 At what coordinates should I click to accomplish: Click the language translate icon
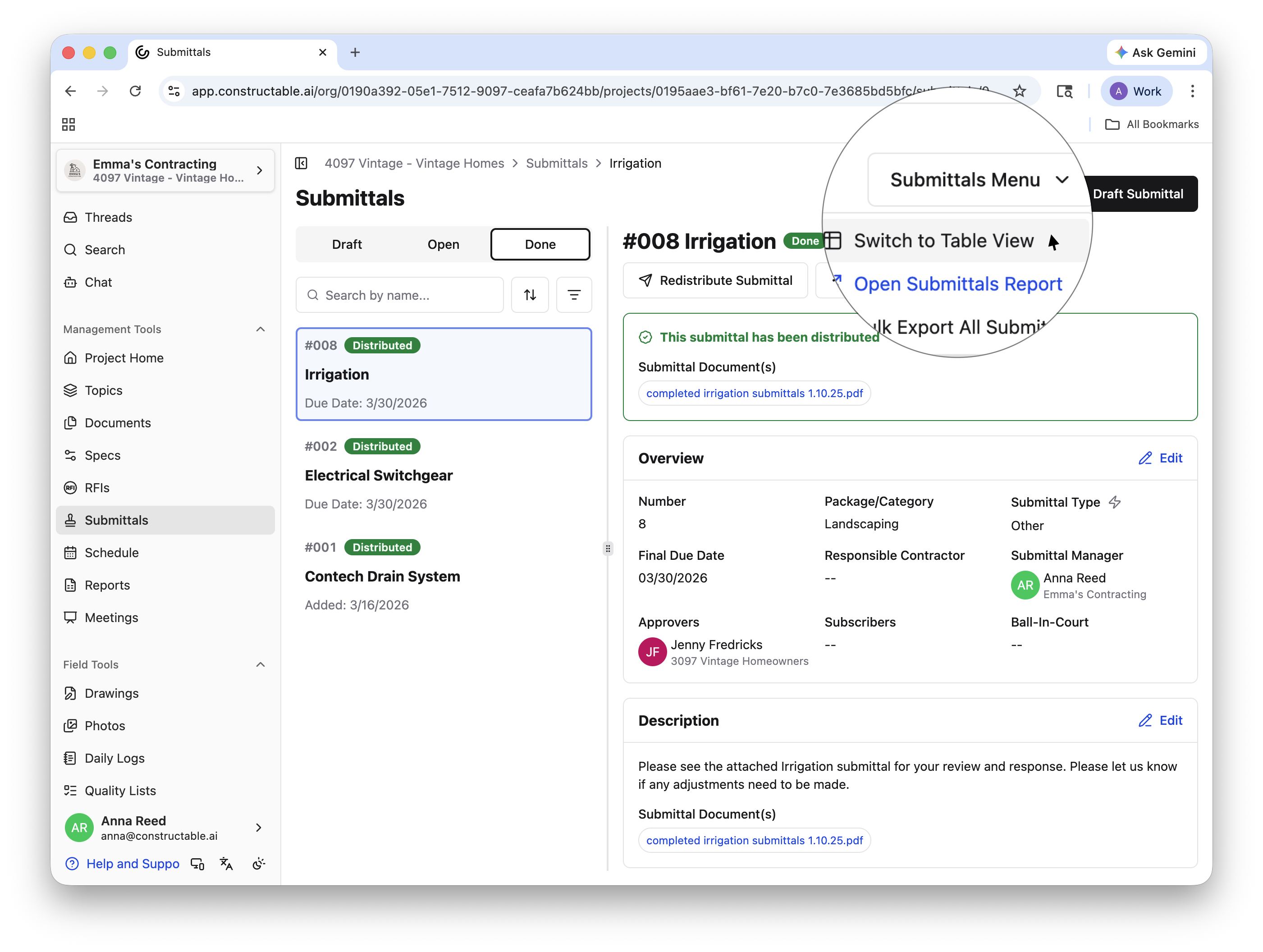pos(226,864)
